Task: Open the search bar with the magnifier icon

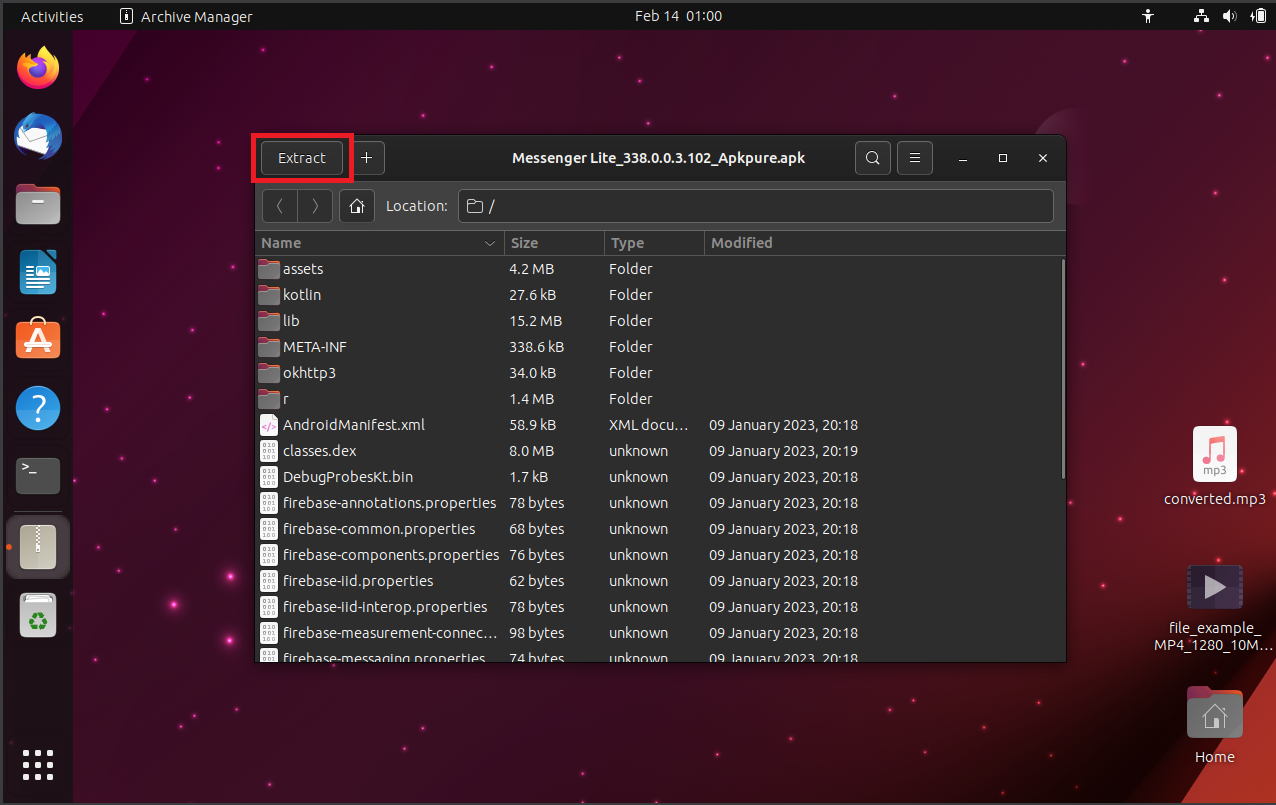Action: pyautogui.click(x=872, y=157)
